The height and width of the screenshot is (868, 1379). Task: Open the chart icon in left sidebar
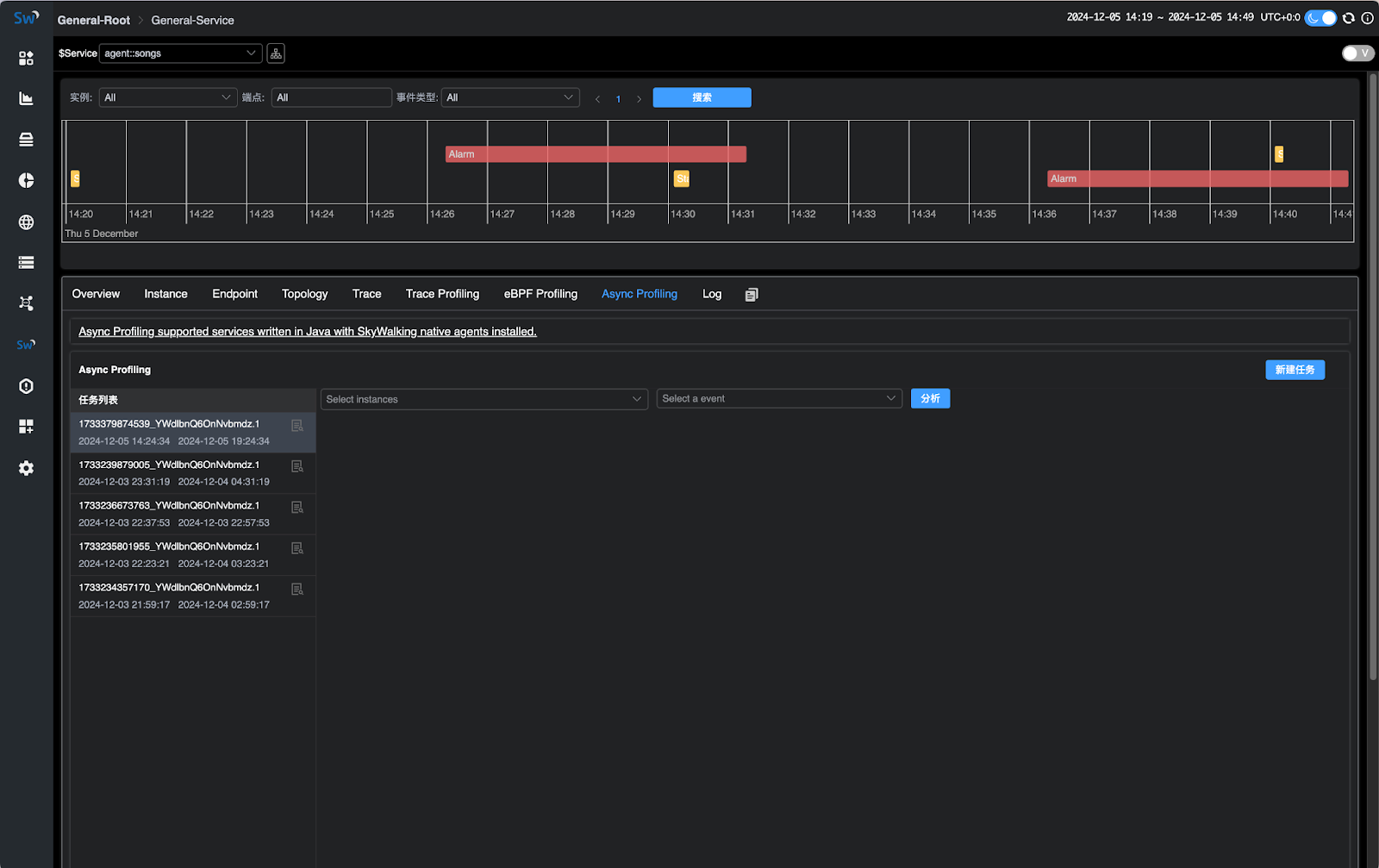[x=26, y=98]
